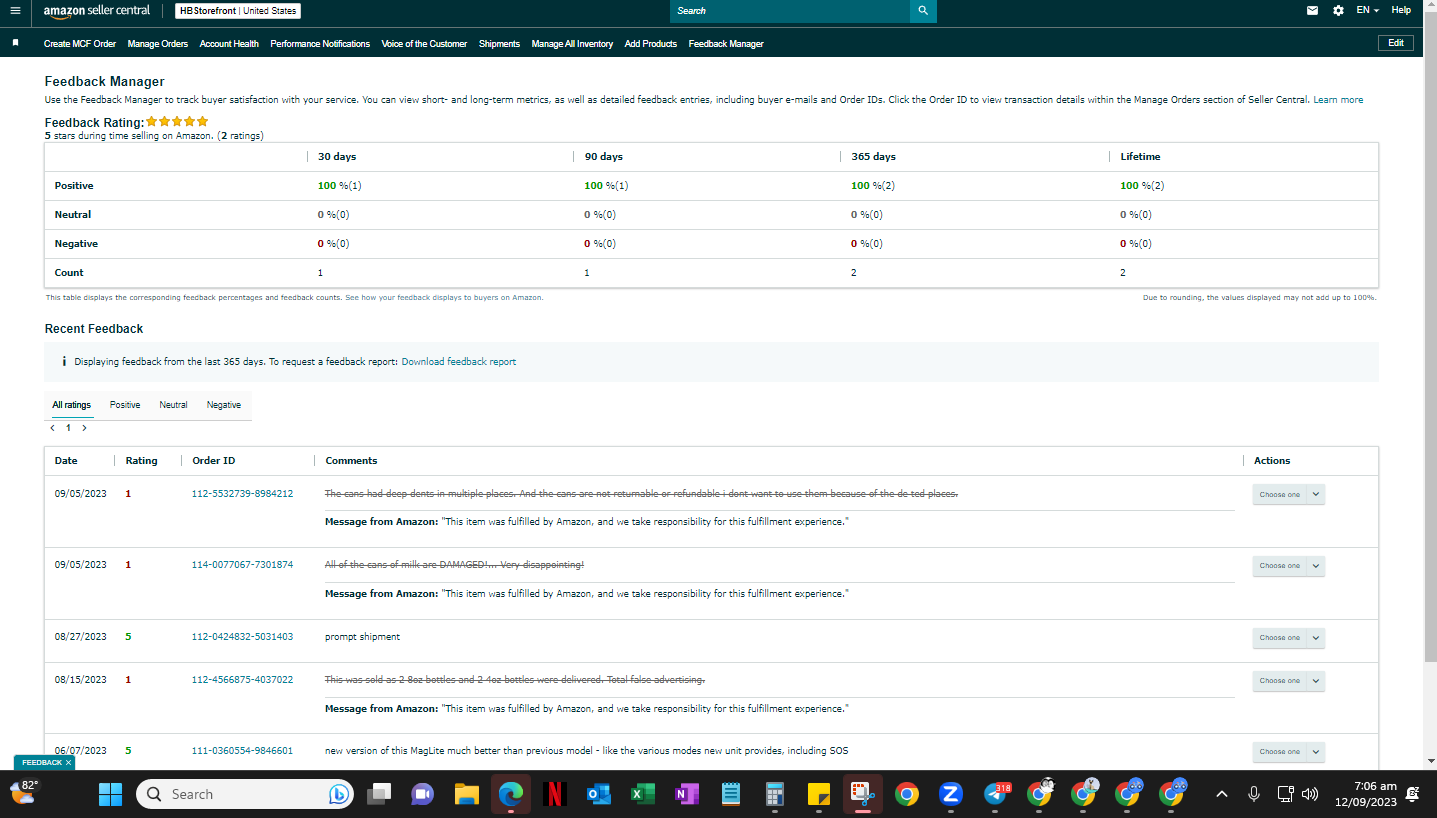Viewport: 1437px width, 818px height.
Task: Open Voice of the Customer menu item
Action: tap(424, 44)
